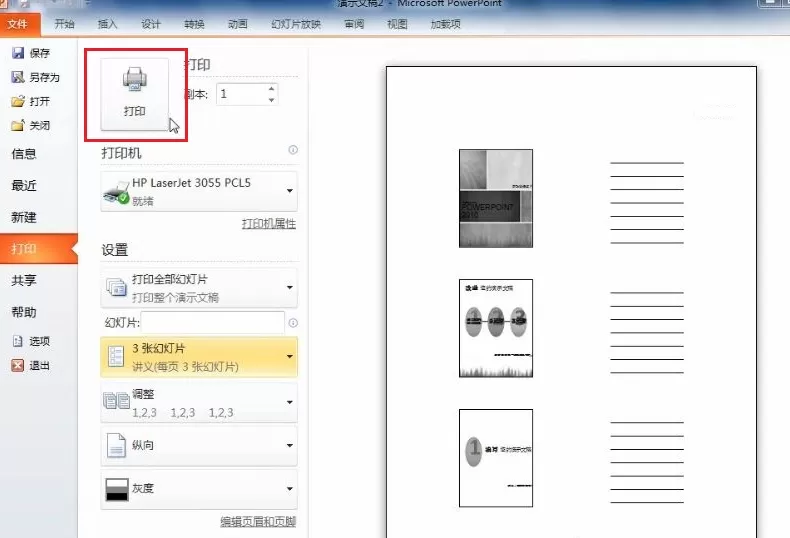Click the third slide thumbnail in the preview

pyautogui.click(x=496, y=458)
